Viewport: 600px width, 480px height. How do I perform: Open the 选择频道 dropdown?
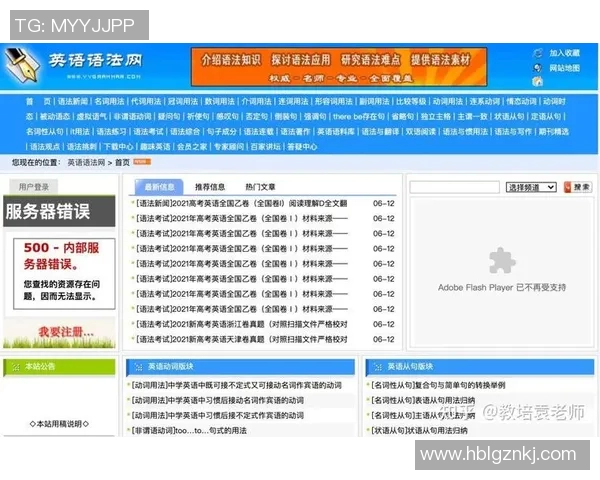(x=531, y=187)
